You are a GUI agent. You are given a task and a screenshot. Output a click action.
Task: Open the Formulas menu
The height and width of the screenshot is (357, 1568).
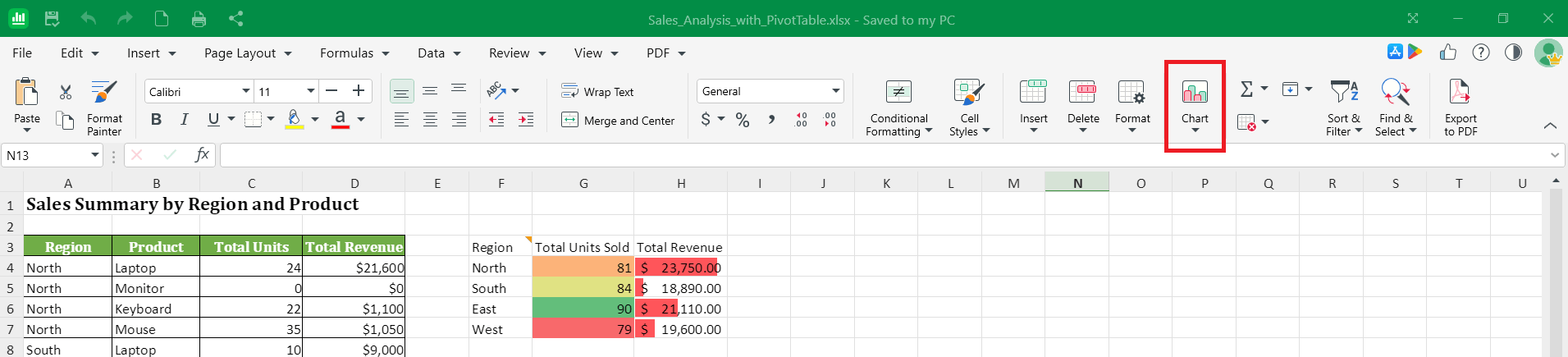coord(354,53)
